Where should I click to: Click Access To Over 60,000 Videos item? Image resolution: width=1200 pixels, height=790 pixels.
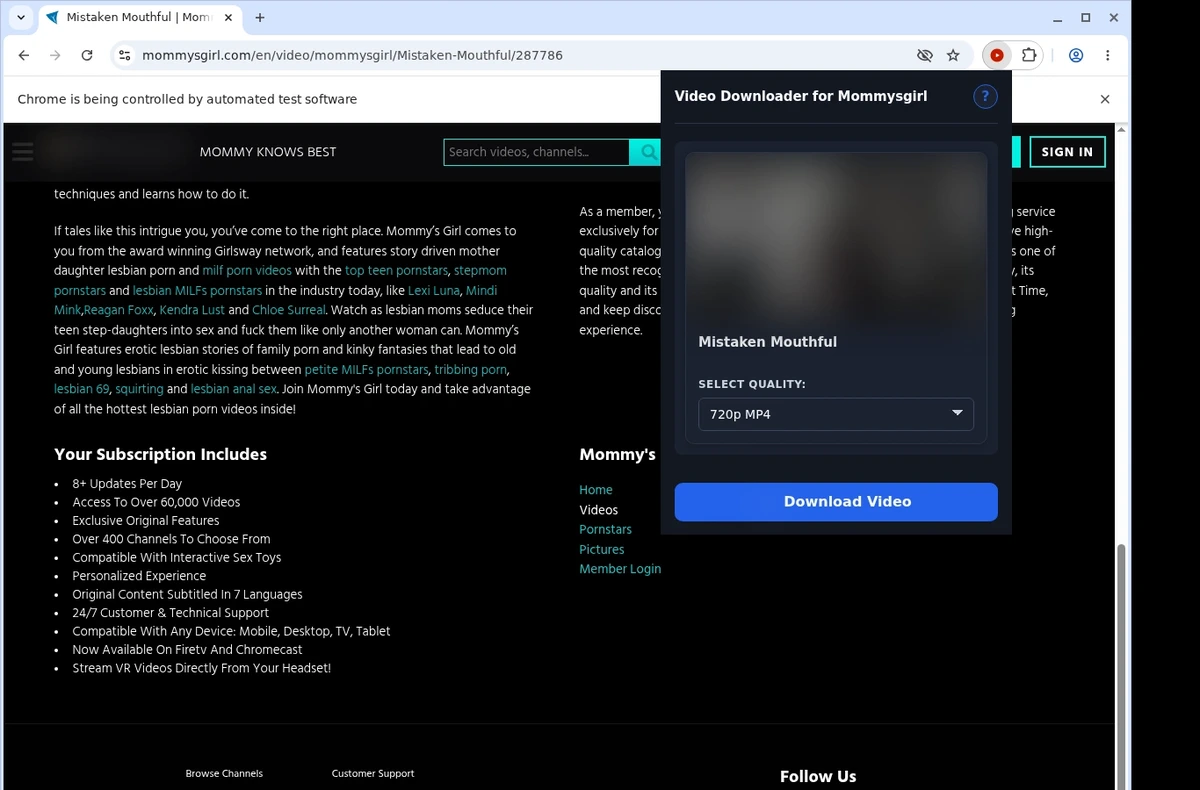156,502
